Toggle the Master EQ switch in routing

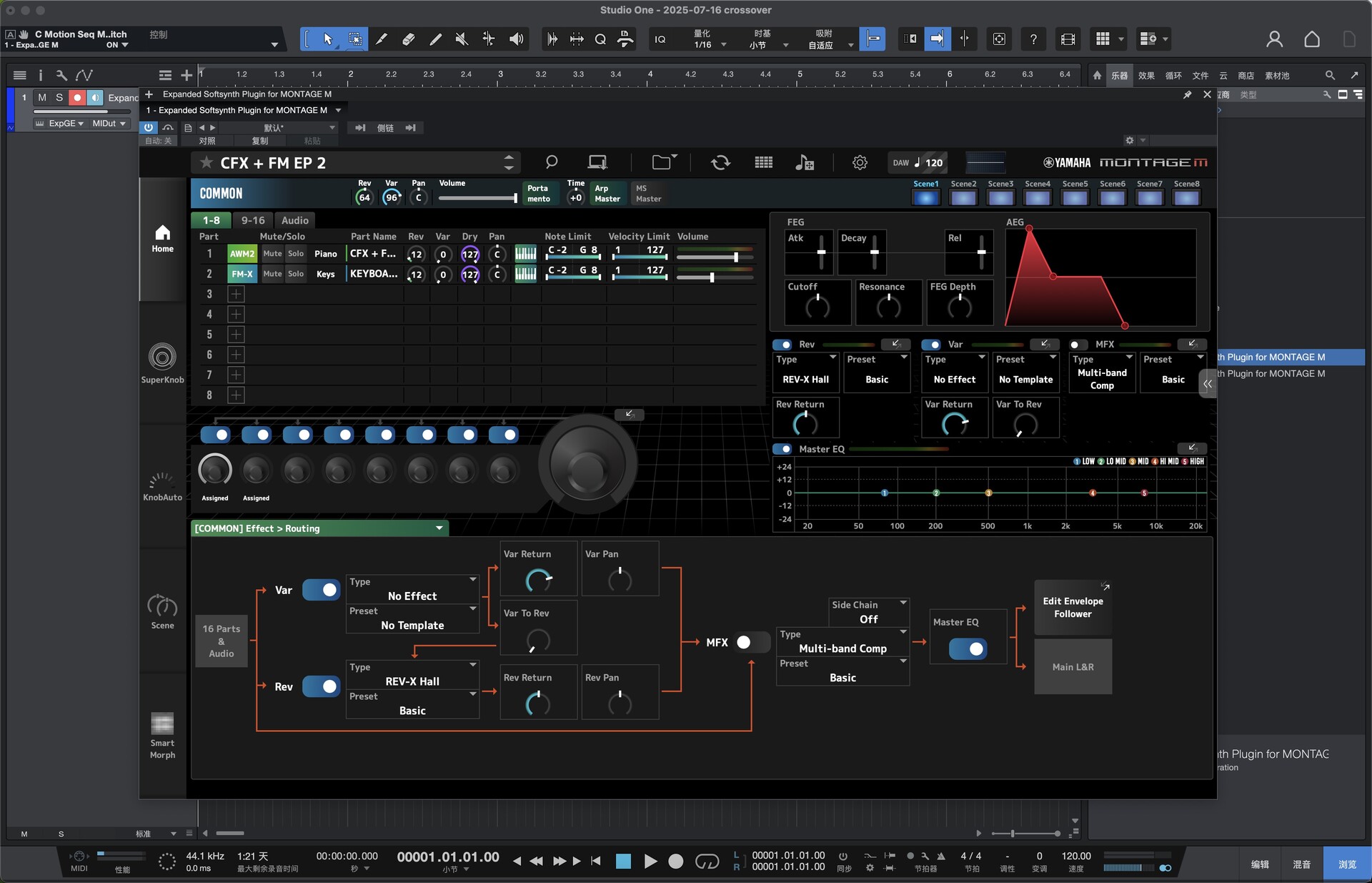pos(968,649)
